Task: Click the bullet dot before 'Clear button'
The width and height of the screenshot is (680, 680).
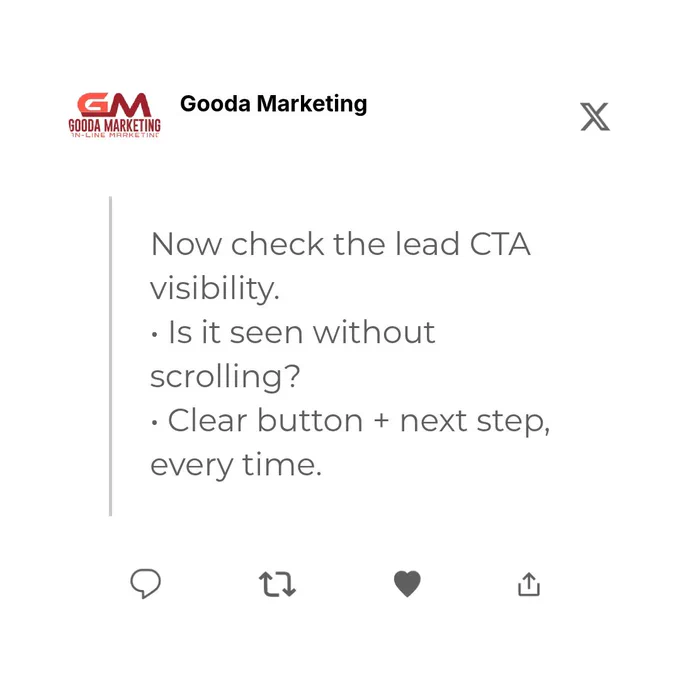Action: (x=154, y=422)
